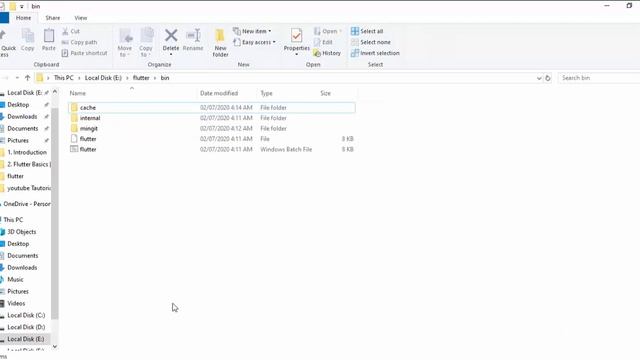Click the Delete X icon
The width and height of the screenshot is (640, 360).
[171, 36]
